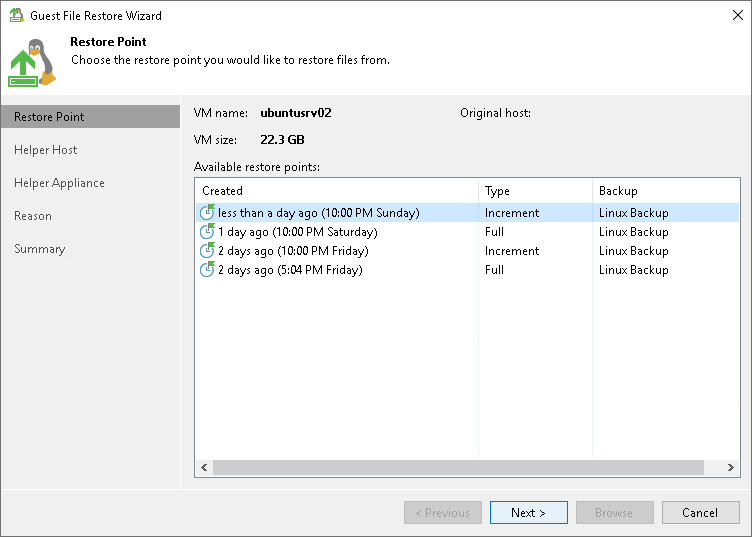Click the horizontal scrollbar thumb
This screenshot has height=537, width=752.
point(458,467)
